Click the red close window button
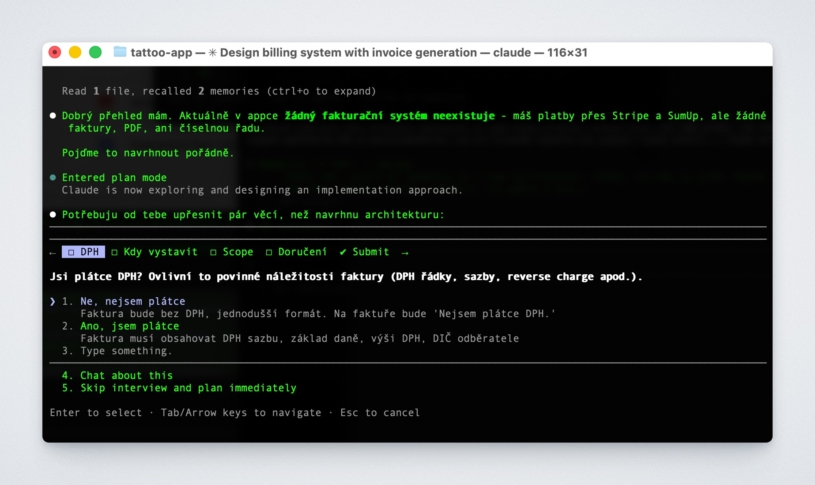Screen dimensions: 815x485 pyautogui.click(x=55, y=52)
